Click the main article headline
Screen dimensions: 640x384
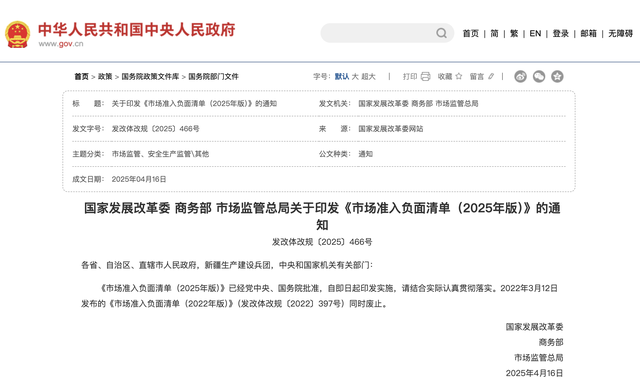tap(322, 216)
